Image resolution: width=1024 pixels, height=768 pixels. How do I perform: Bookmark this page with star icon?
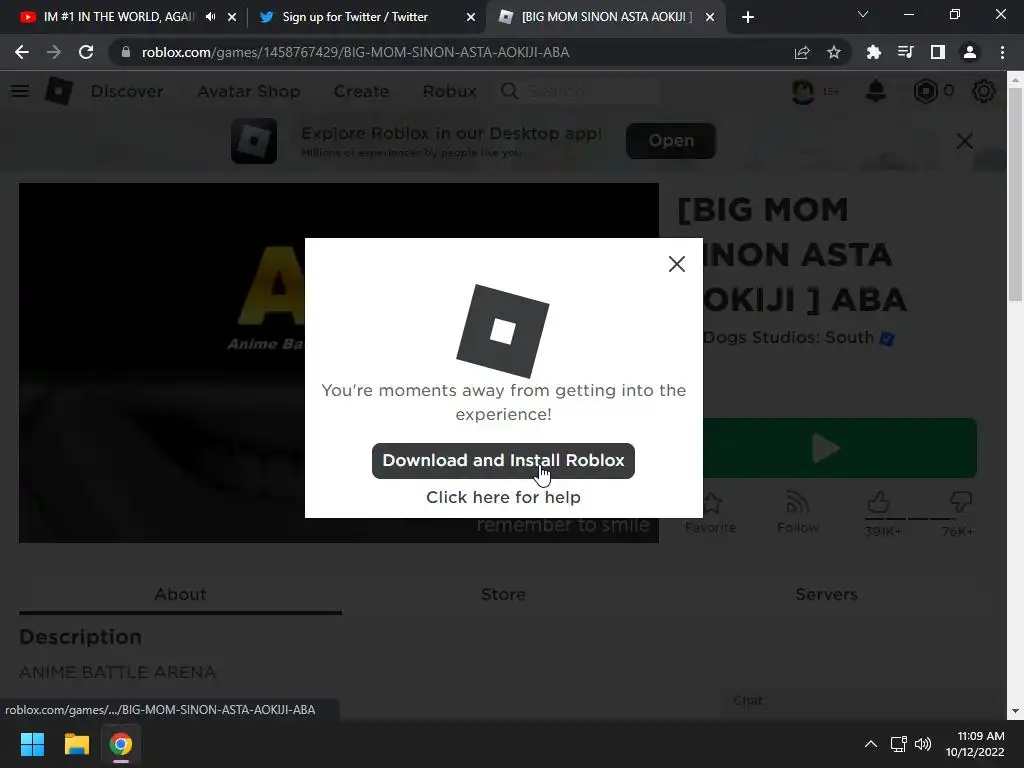click(834, 52)
